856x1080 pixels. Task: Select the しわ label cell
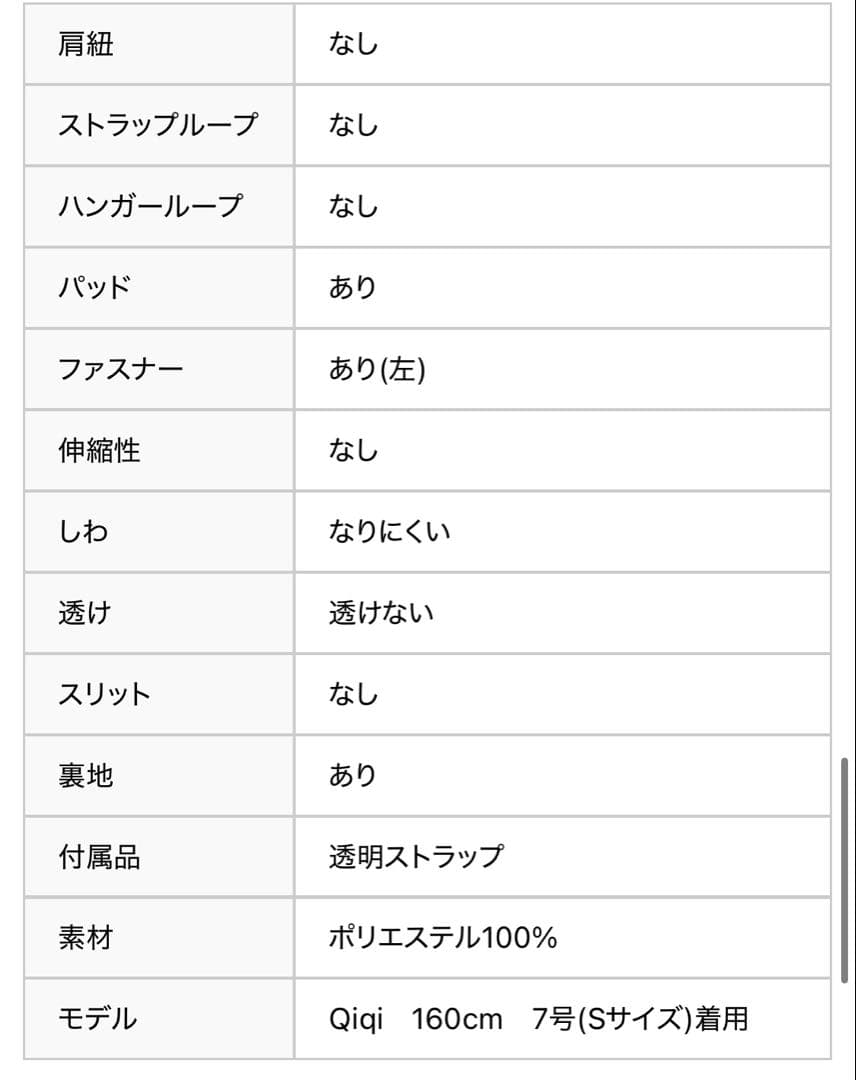coord(83,531)
